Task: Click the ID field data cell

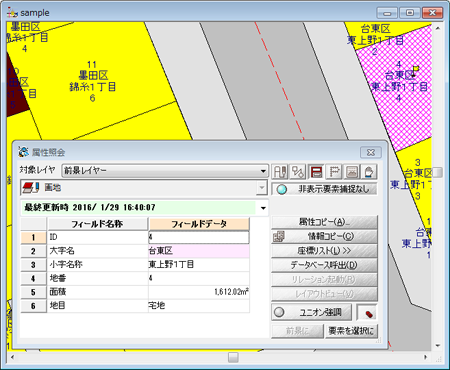Action: 199,237
